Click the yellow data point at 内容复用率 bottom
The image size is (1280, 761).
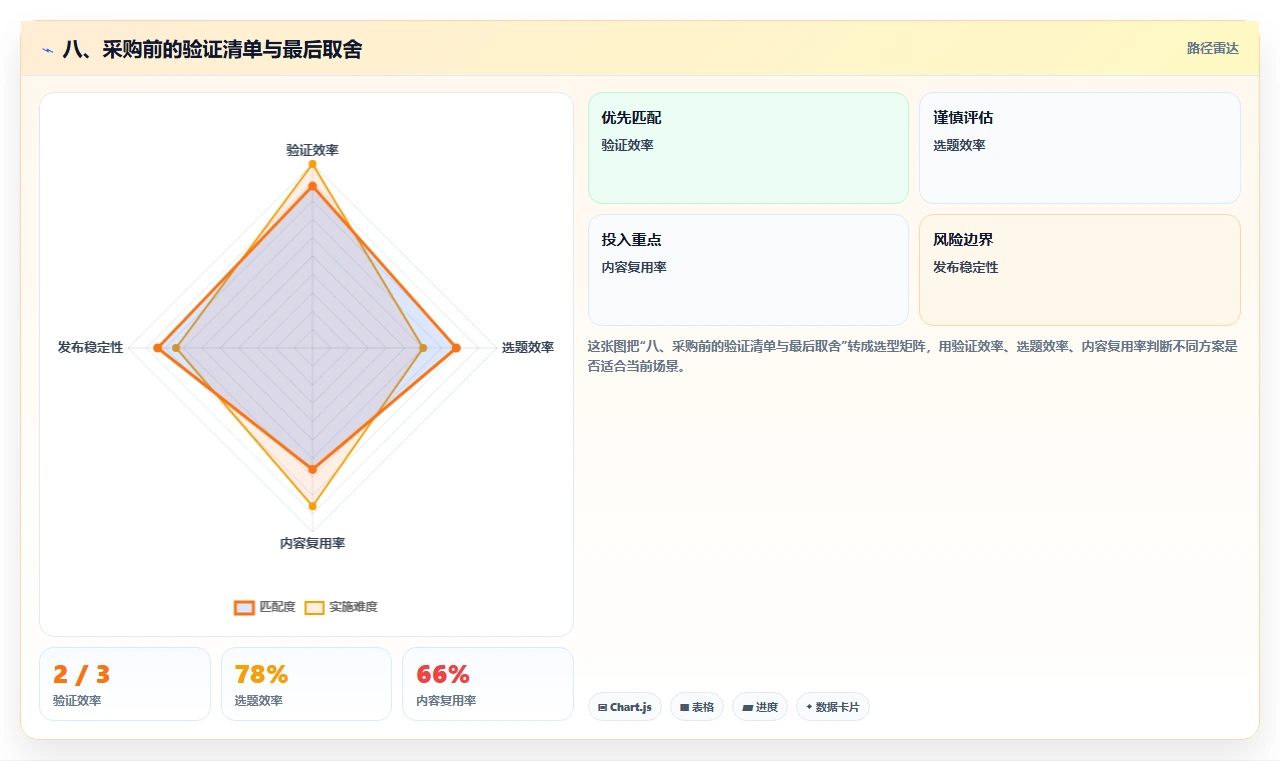(312, 506)
